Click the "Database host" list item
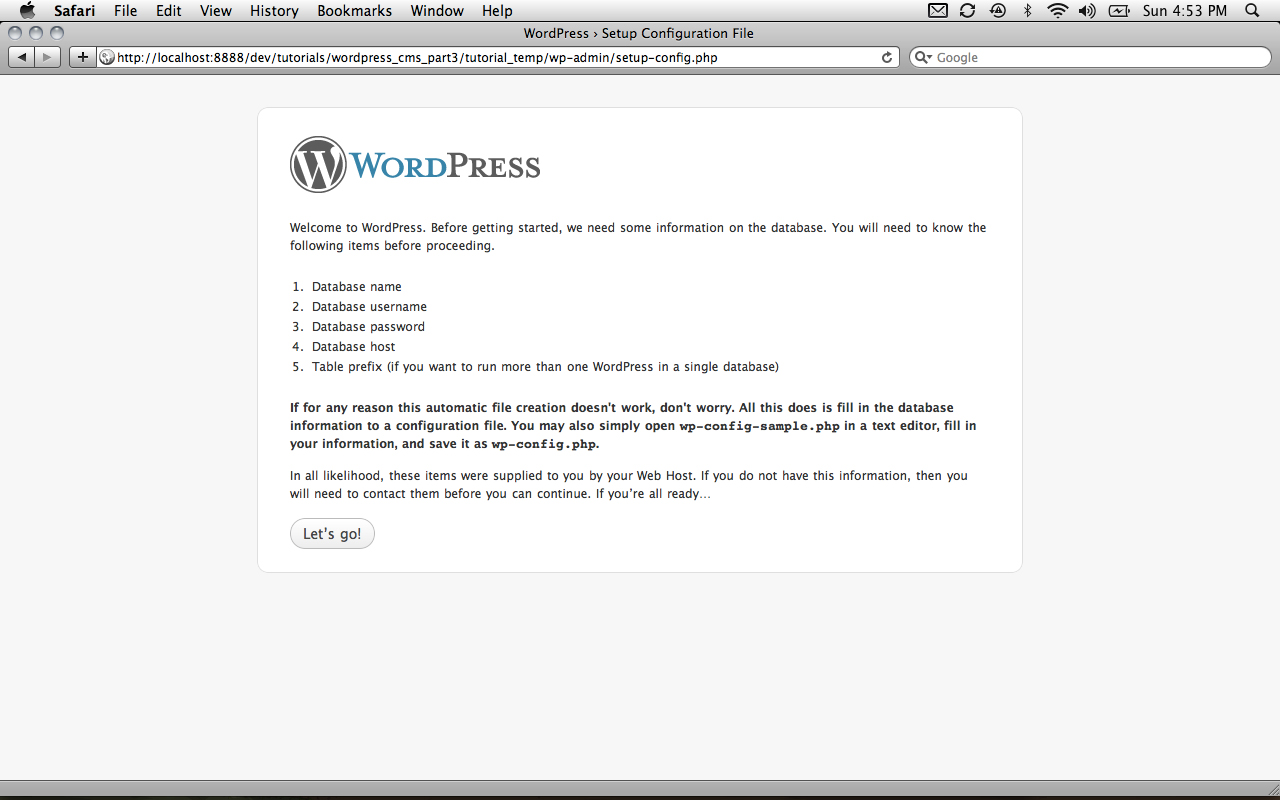The image size is (1280, 800). (354, 347)
